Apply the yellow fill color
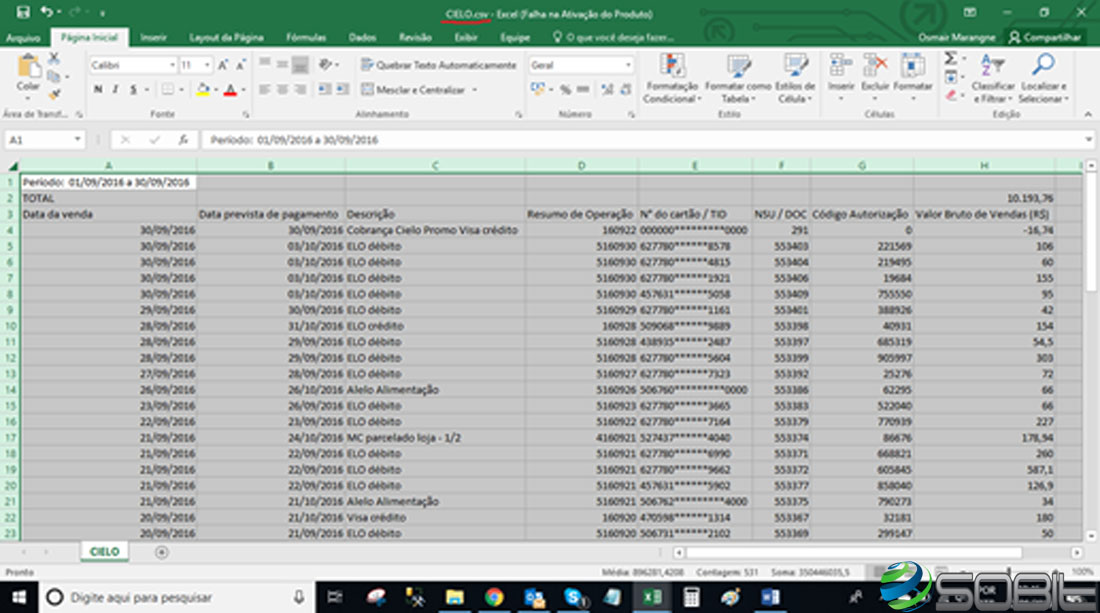 coord(203,90)
